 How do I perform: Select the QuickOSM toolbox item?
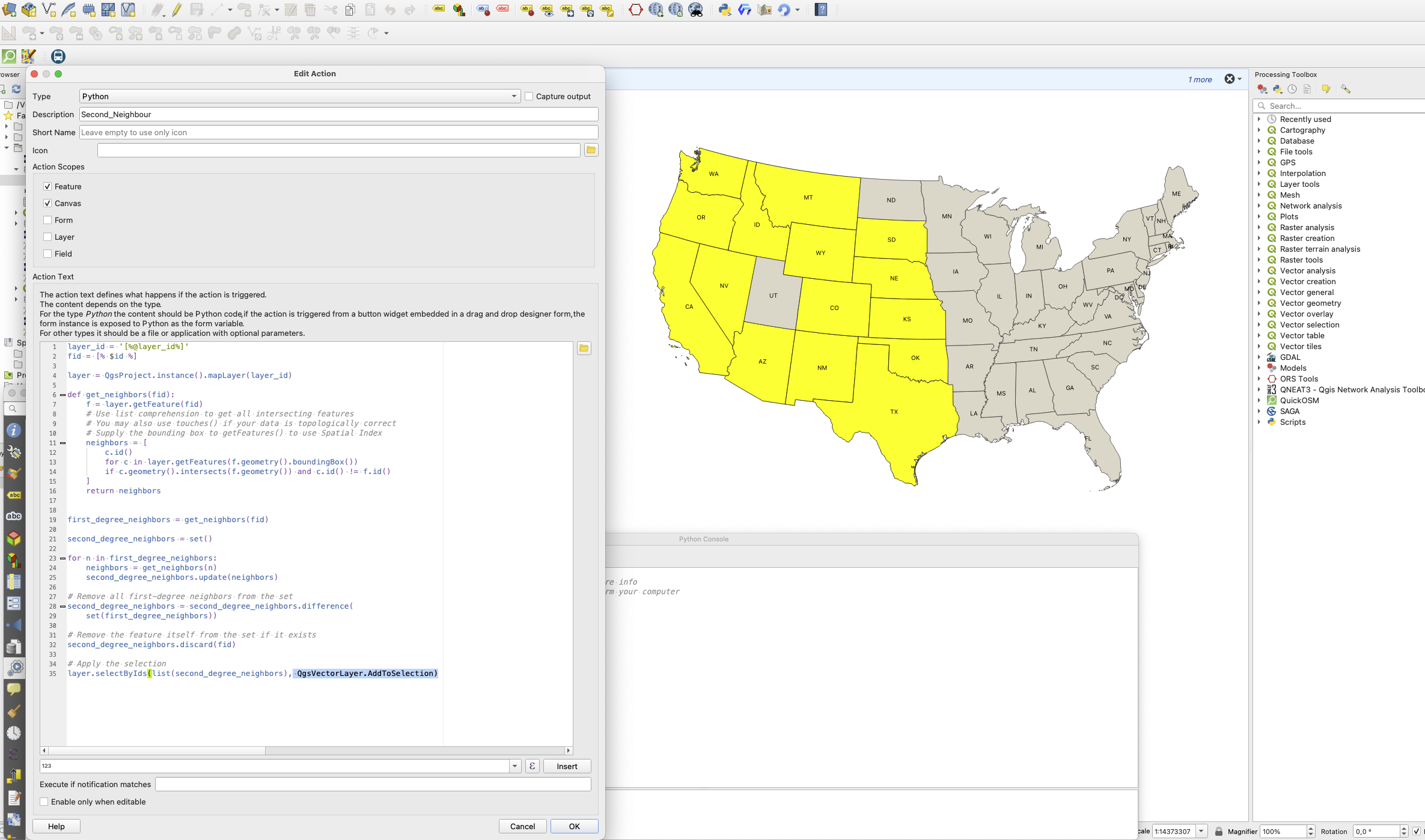click(x=1299, y=401)
